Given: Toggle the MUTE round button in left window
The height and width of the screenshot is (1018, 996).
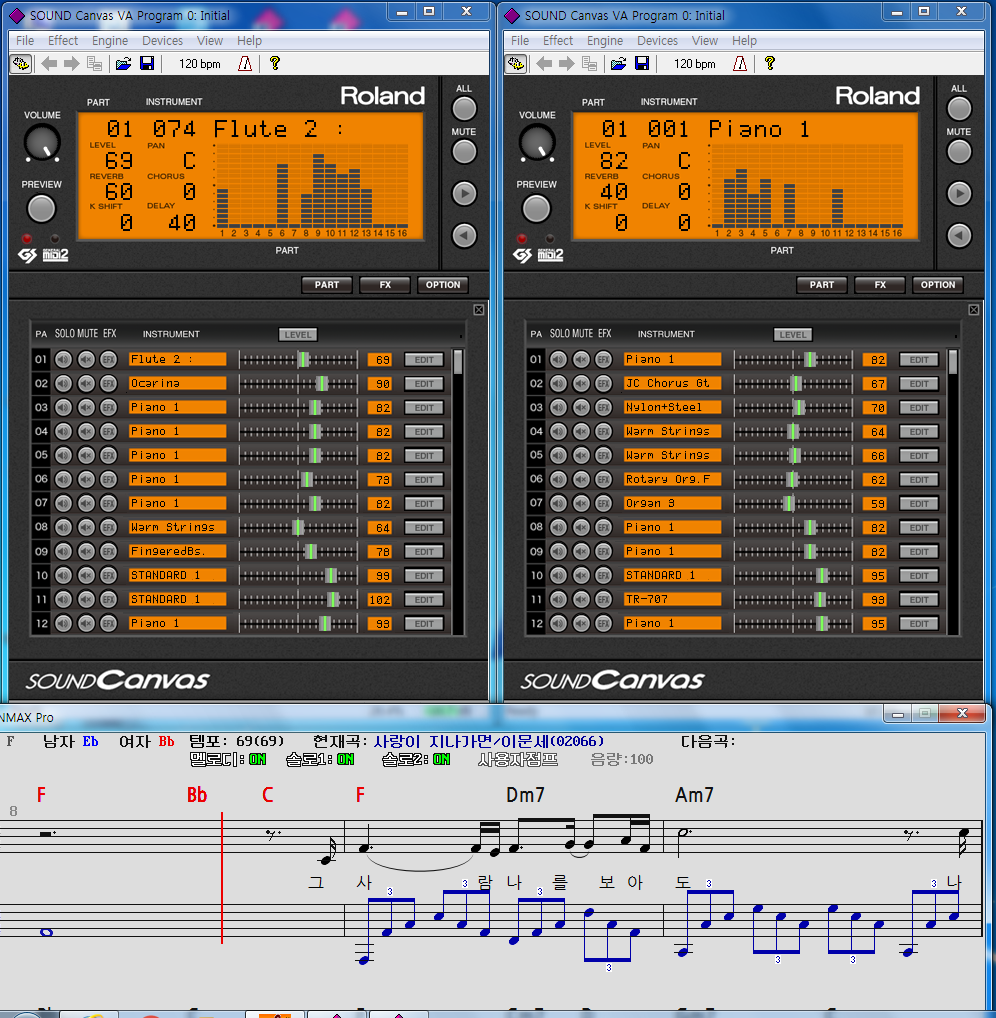Looking at the screenshot, I should [464, 152].
